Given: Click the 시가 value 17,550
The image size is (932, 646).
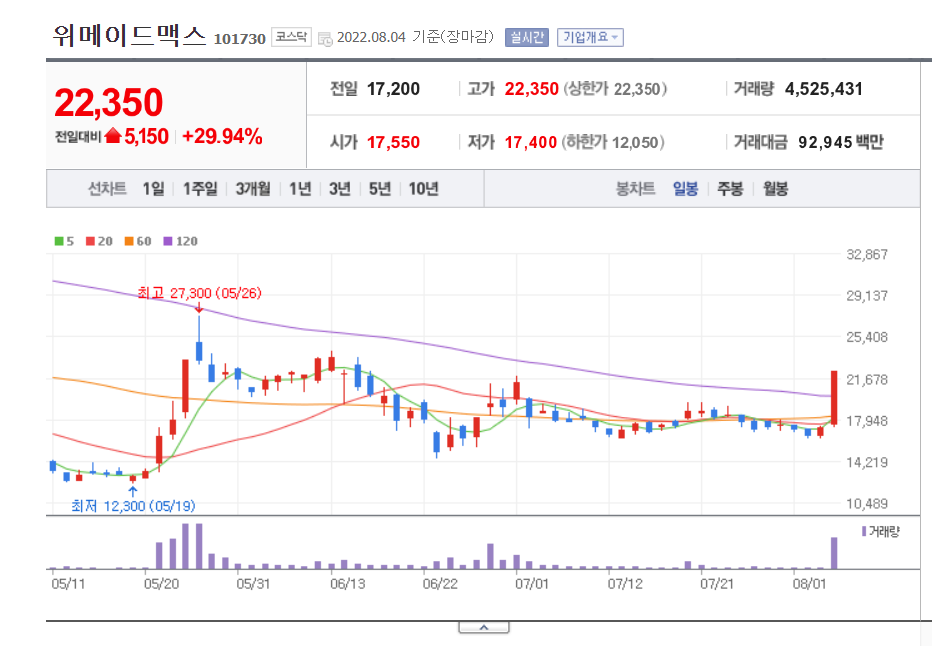Looking at the screenshot, I should click(x=393, y=143).
